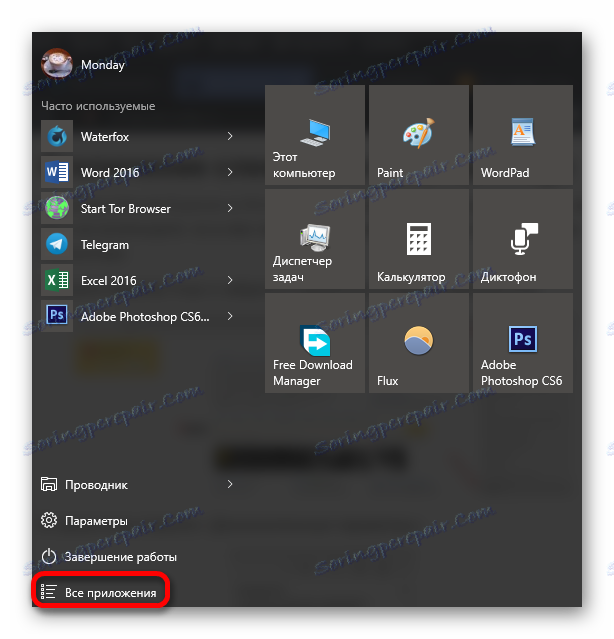Expand Waterfox jump list arrow
The height and width of the screenshot is (639, 614).
point(230,136)
